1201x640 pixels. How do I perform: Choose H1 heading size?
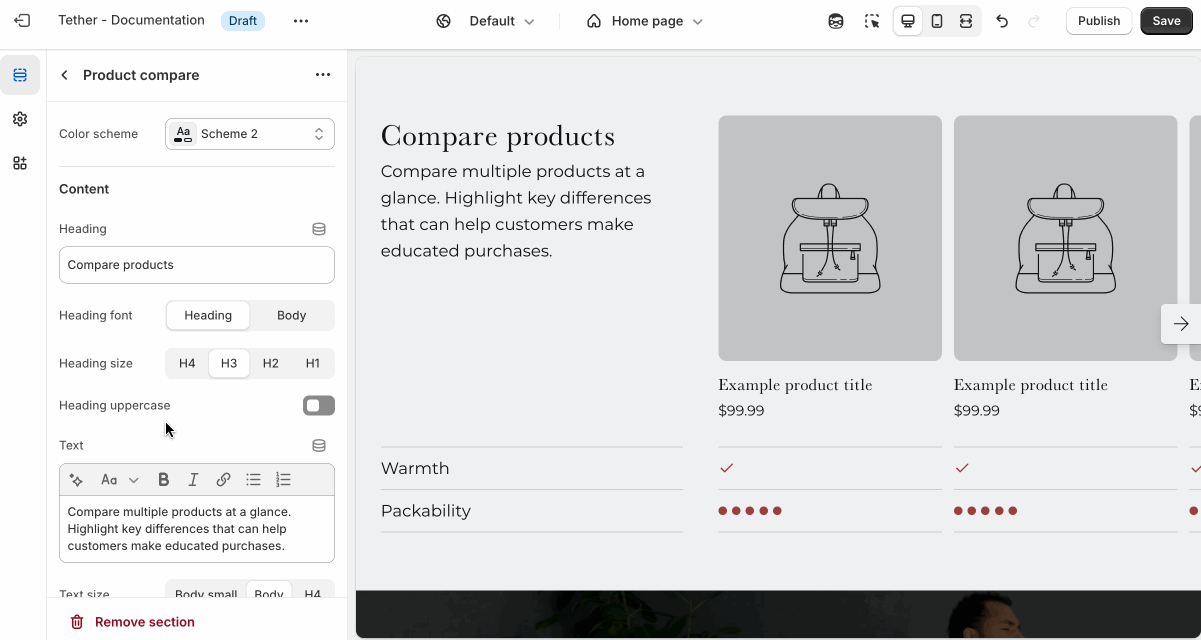313,363
